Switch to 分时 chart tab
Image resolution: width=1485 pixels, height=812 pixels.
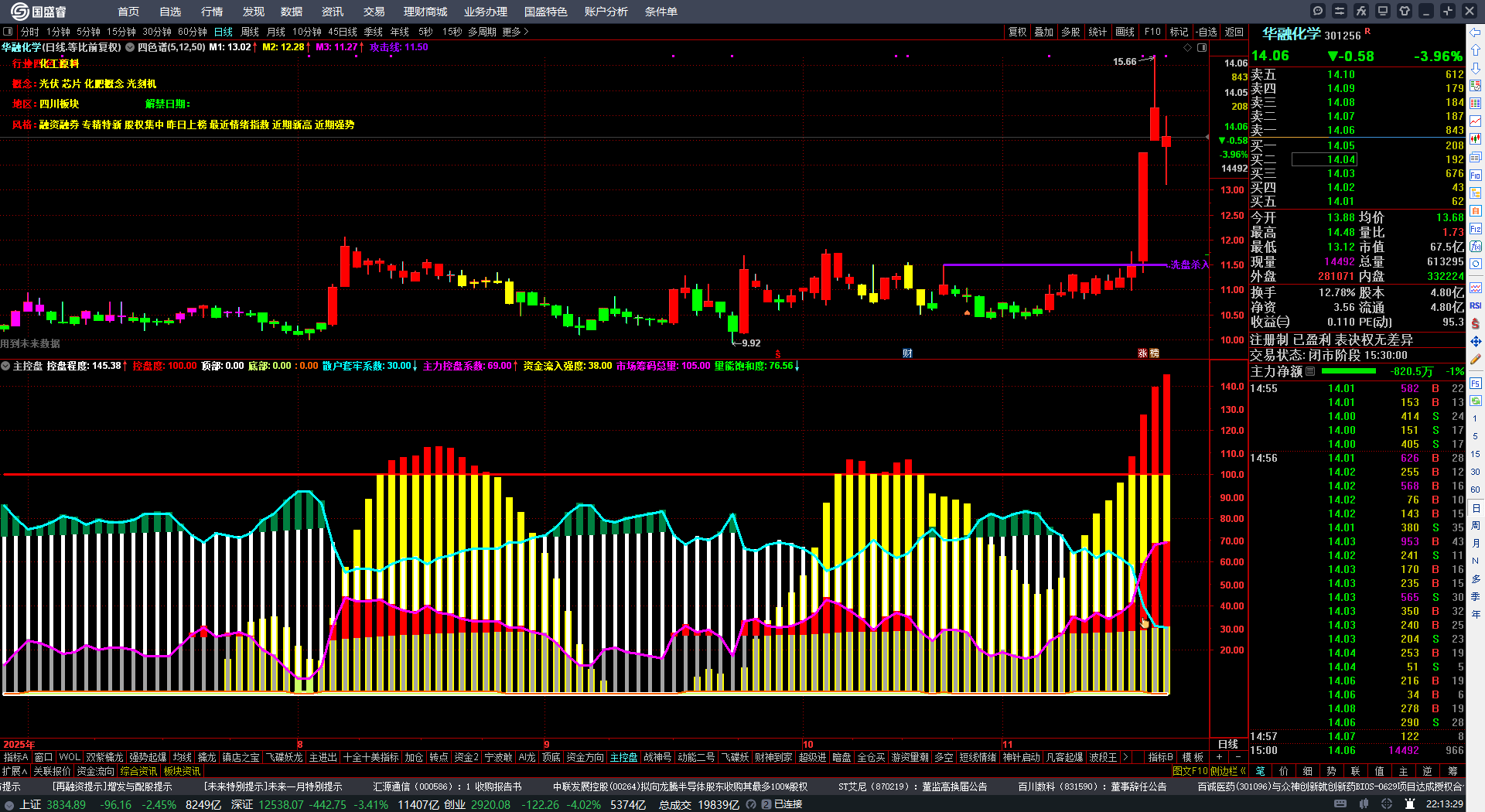pos(30,32)
